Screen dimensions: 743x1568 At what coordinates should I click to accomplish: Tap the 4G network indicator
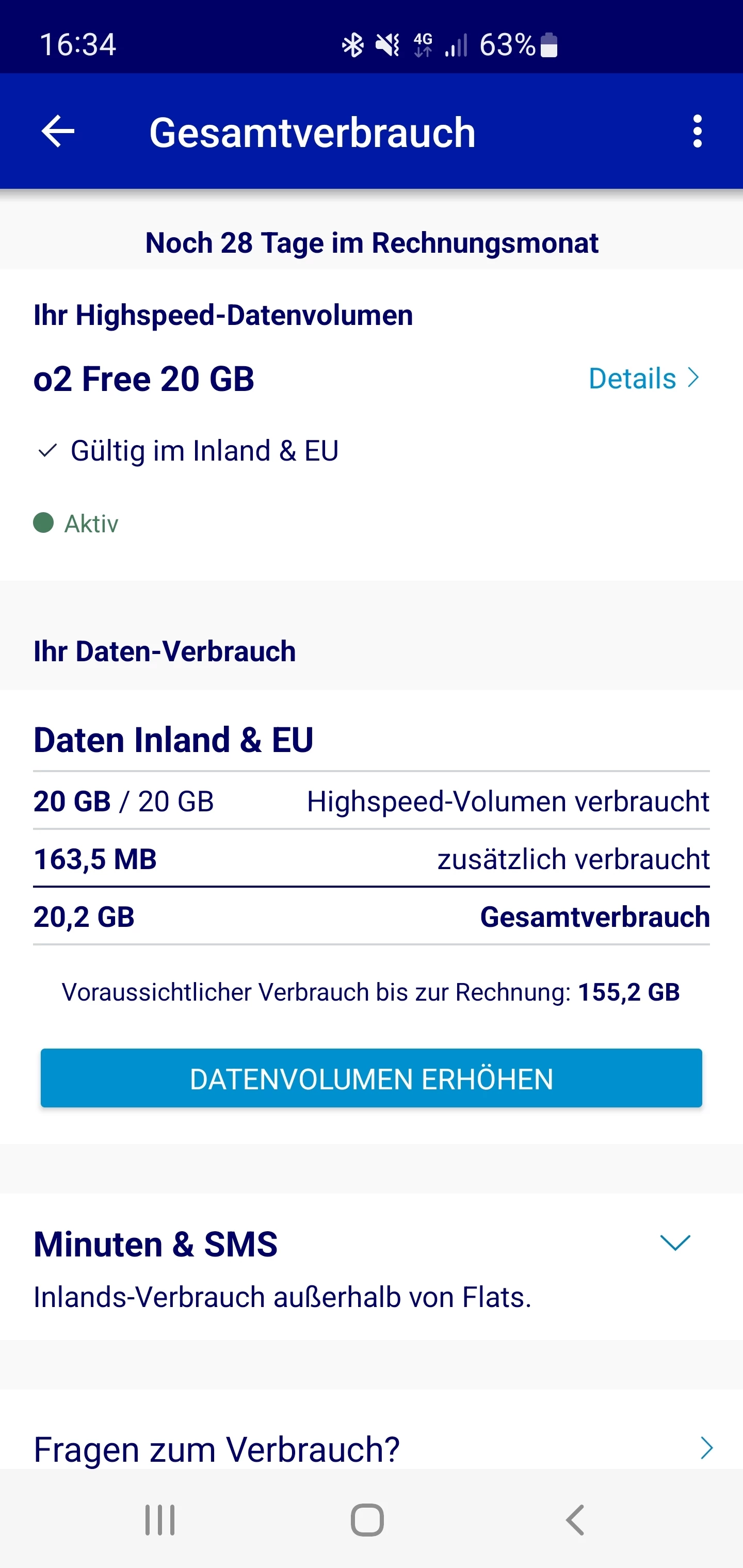pos(423,45)
